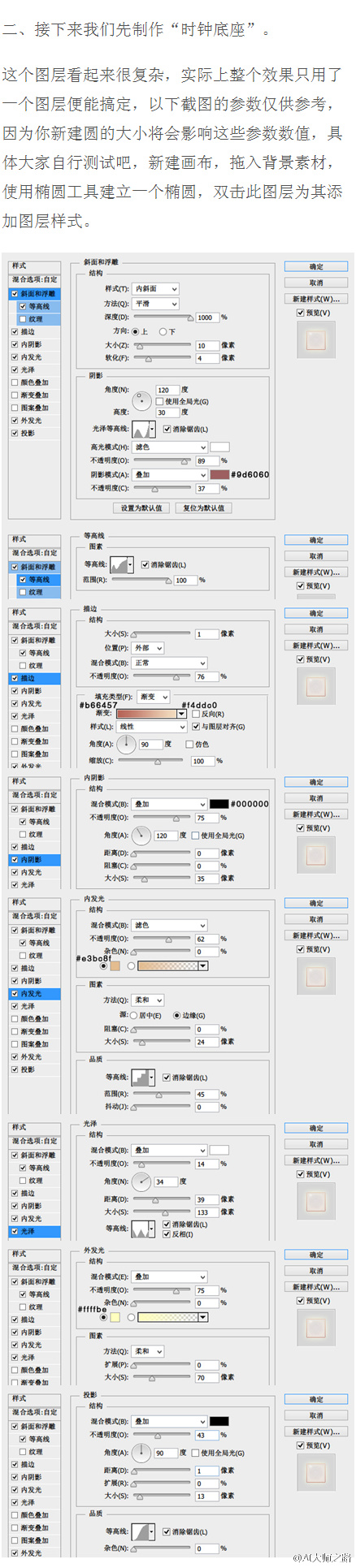Click 深度 slider in 斜面和浮雕 panel

coord(163,317)
